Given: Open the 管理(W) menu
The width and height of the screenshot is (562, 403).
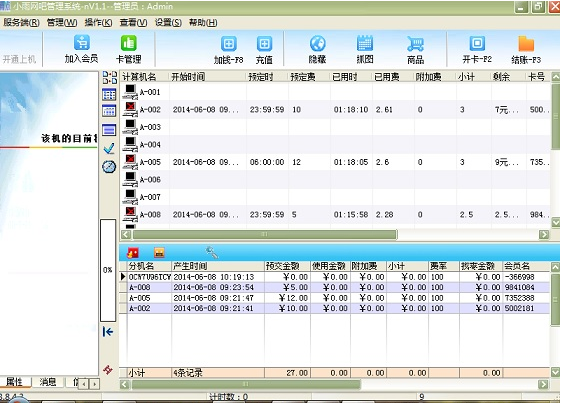Looking at the screenshot, I should pos(62,23).
